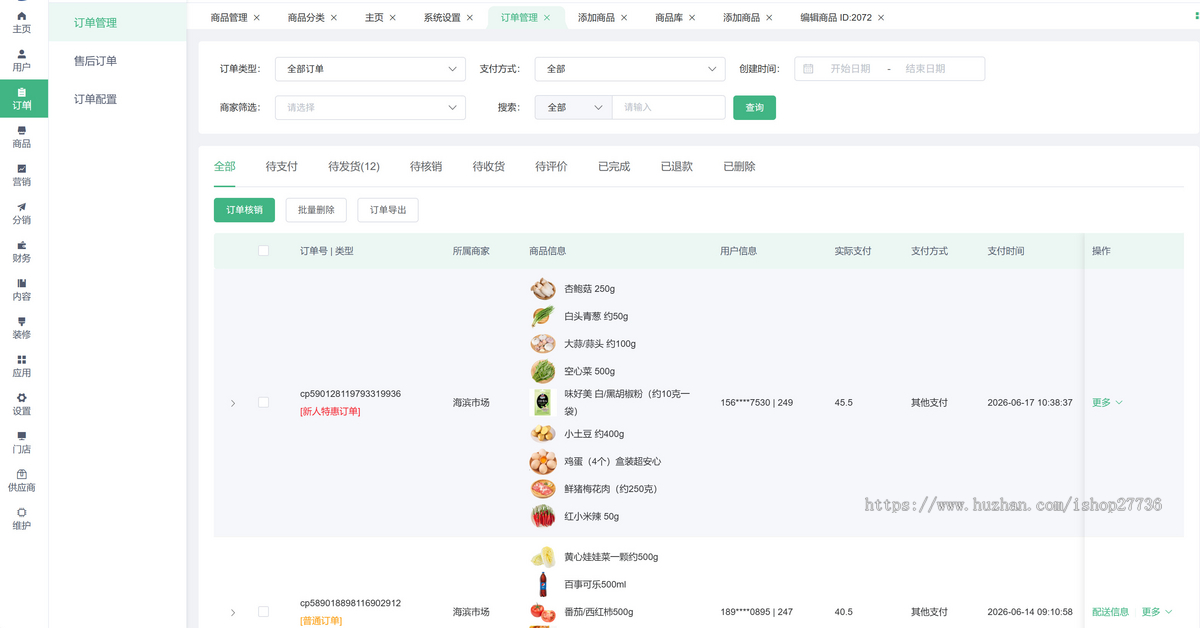The height and width of the screenshot is (628, 1200).
Task: Check order cp590128119793319936 checkbox
Action: [x=264, y=402]
